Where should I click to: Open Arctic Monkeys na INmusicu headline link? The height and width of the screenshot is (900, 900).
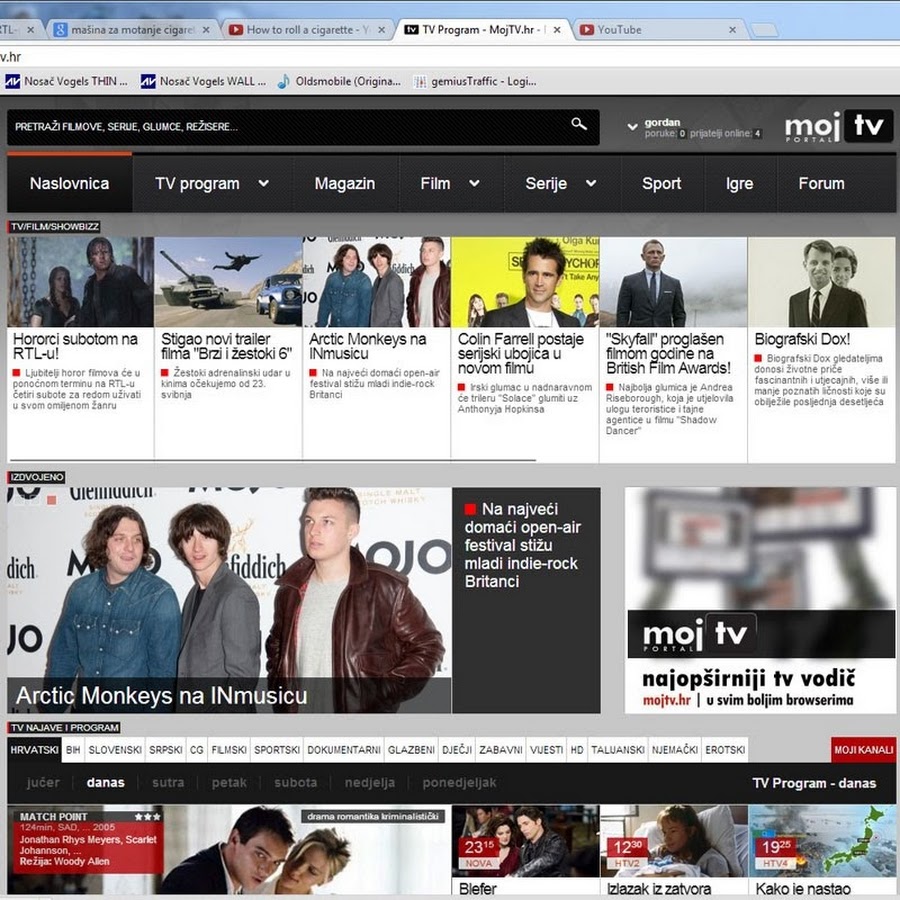pyautogui.click(x=367, y=346)
